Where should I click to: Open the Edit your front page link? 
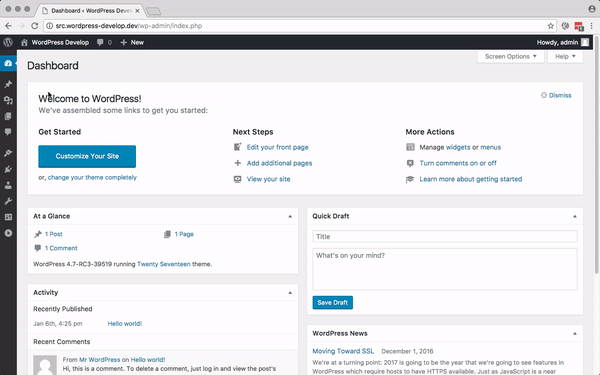coord(277,147)
